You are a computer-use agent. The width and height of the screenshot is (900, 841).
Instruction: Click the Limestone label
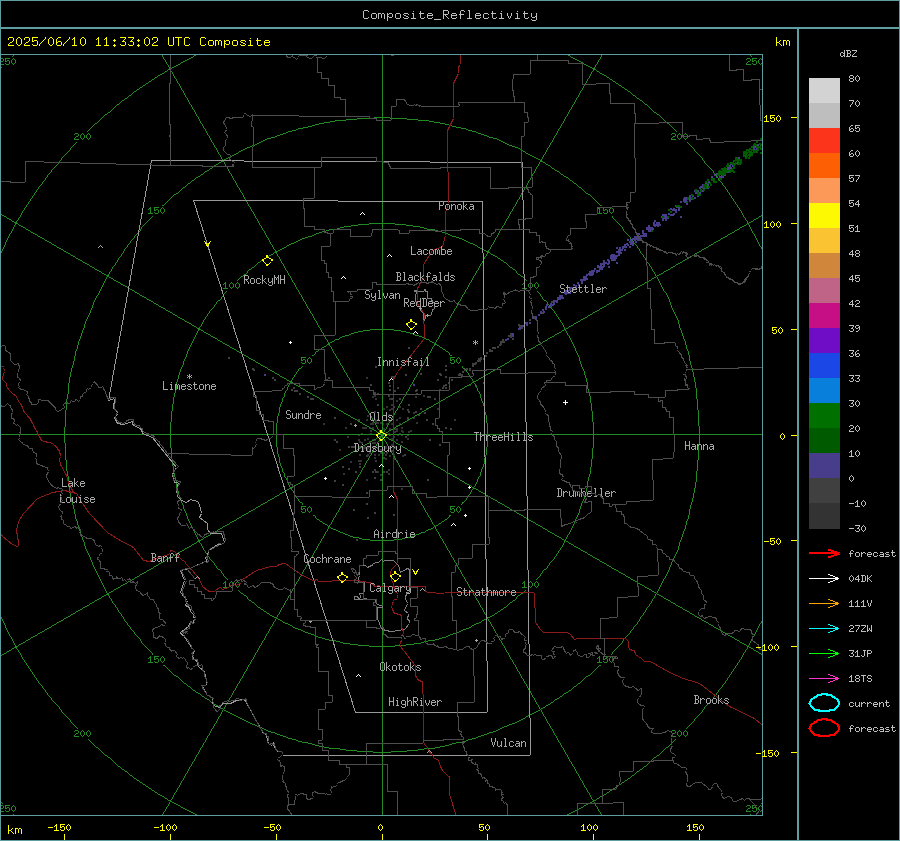(189, 386)
